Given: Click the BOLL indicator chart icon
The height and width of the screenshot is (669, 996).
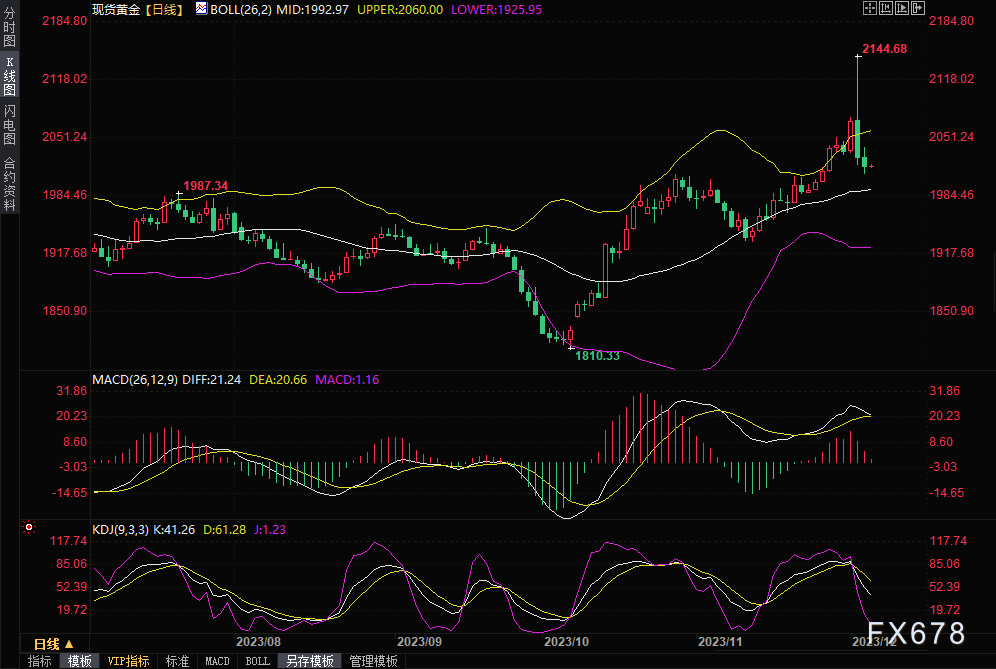Looking at the screenshot, I should pos(201,8).
